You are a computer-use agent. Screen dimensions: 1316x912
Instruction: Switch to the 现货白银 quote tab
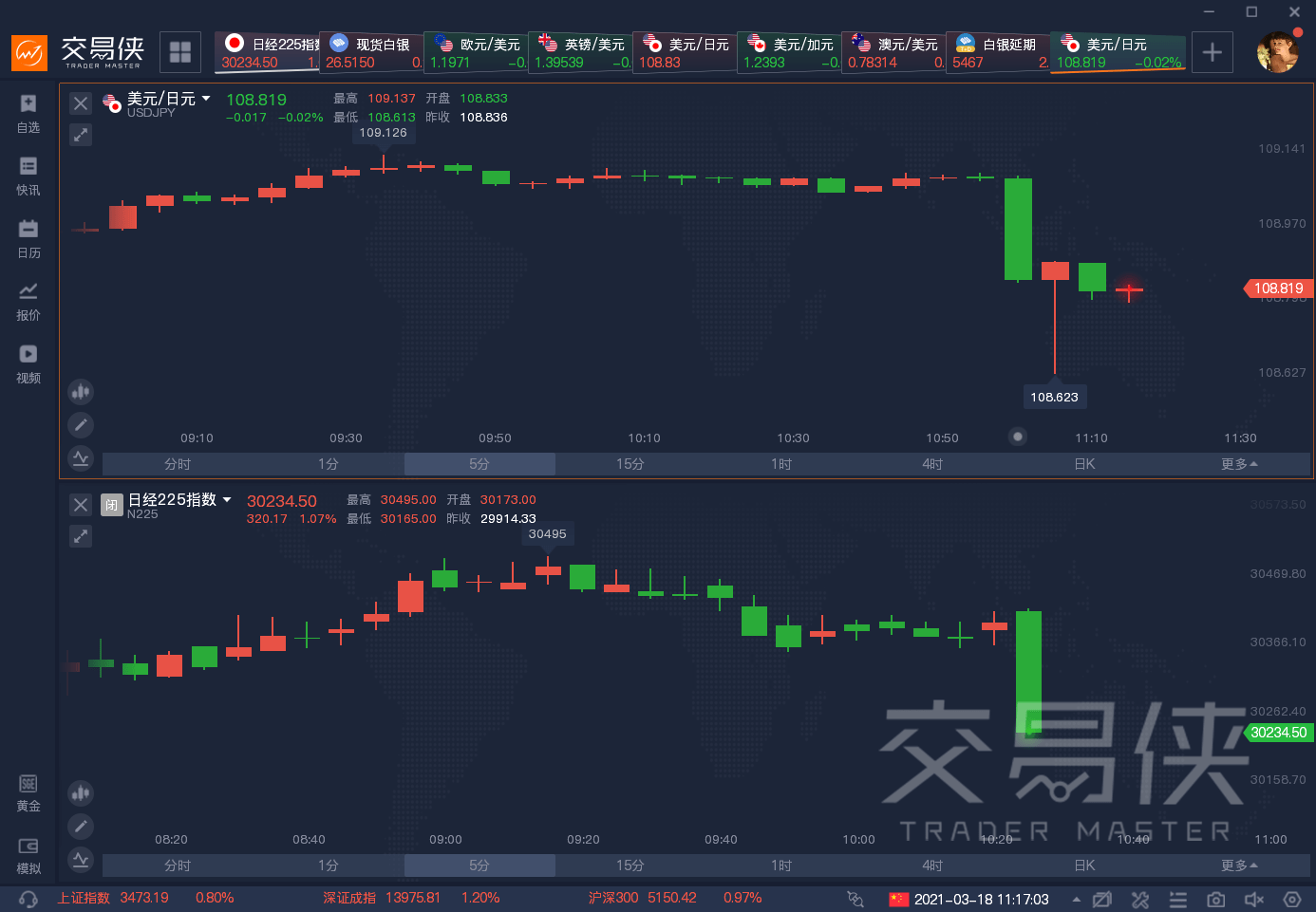pyautogui.click(x=371, y=52)
